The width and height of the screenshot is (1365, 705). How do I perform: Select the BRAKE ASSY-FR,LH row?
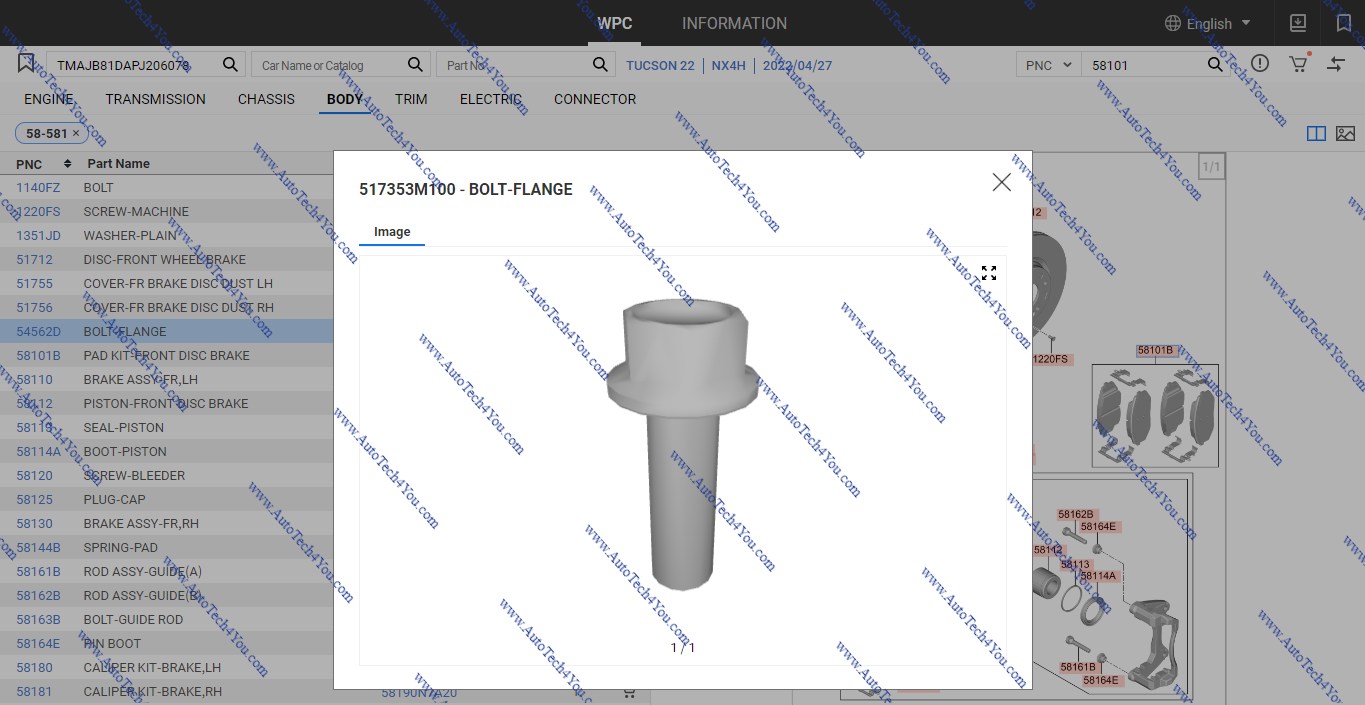[x=140, y=379]
